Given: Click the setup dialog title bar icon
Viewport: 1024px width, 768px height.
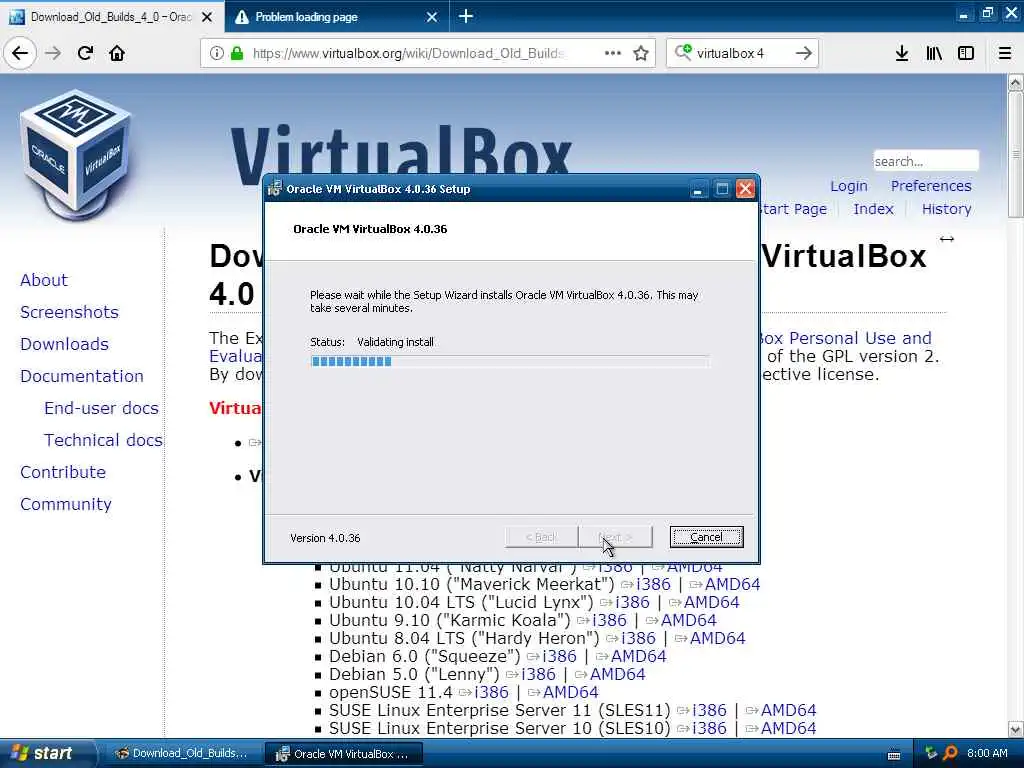Looking at the screenshot, I should [275, 188].
